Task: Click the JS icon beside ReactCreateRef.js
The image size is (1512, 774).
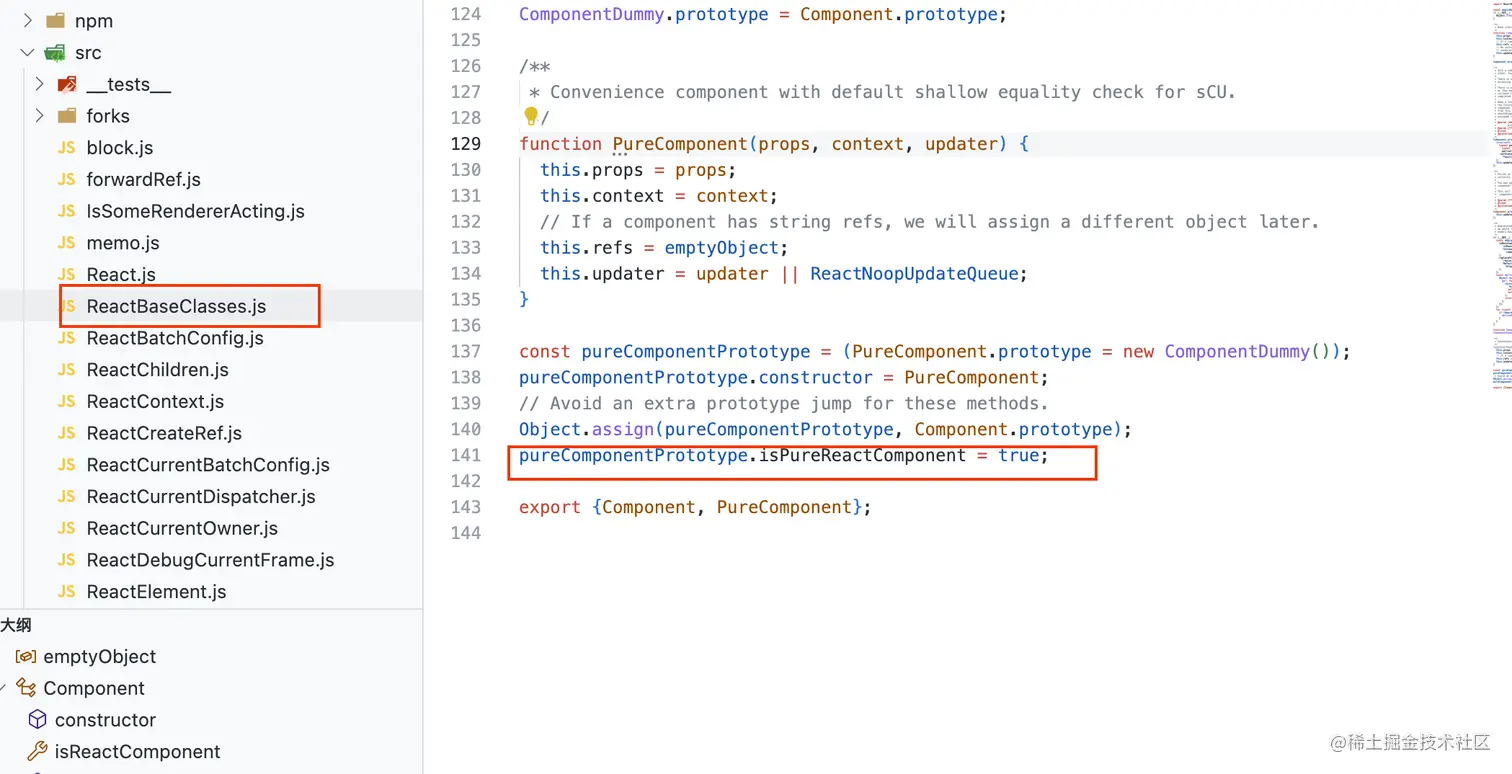Action: (67, 433)
